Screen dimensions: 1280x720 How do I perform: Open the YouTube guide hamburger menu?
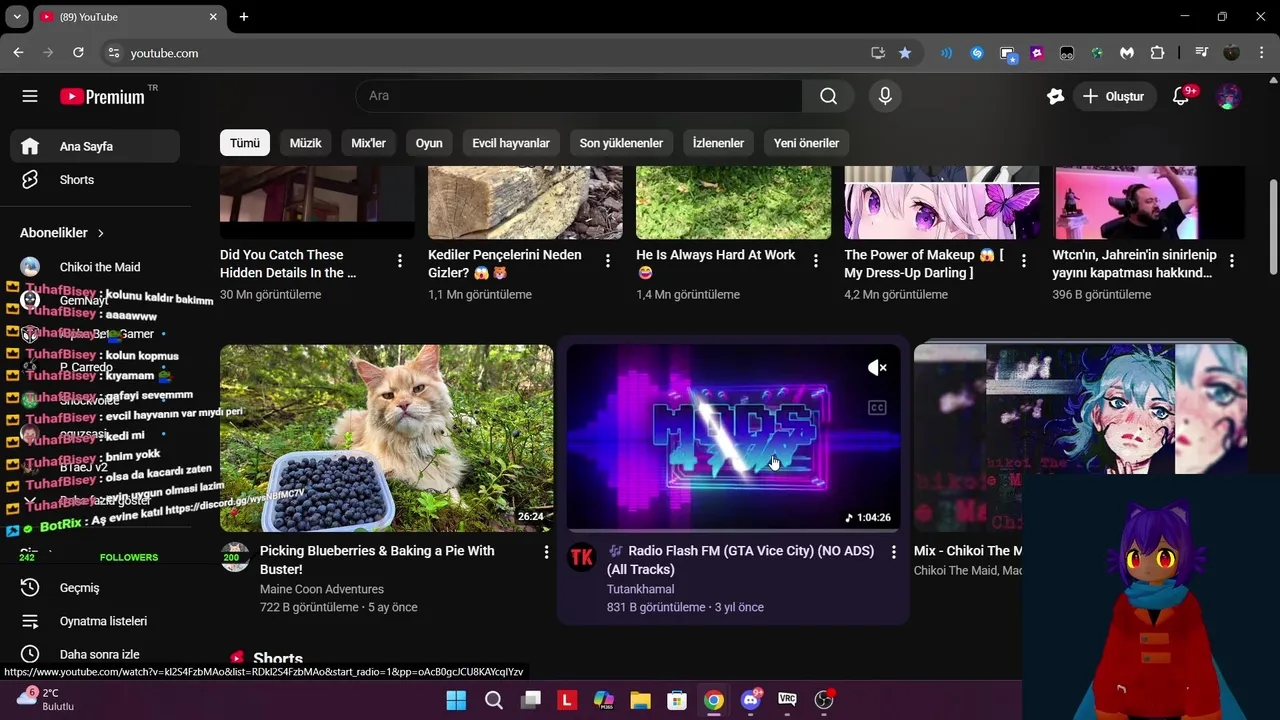click(x=30, y=96)
